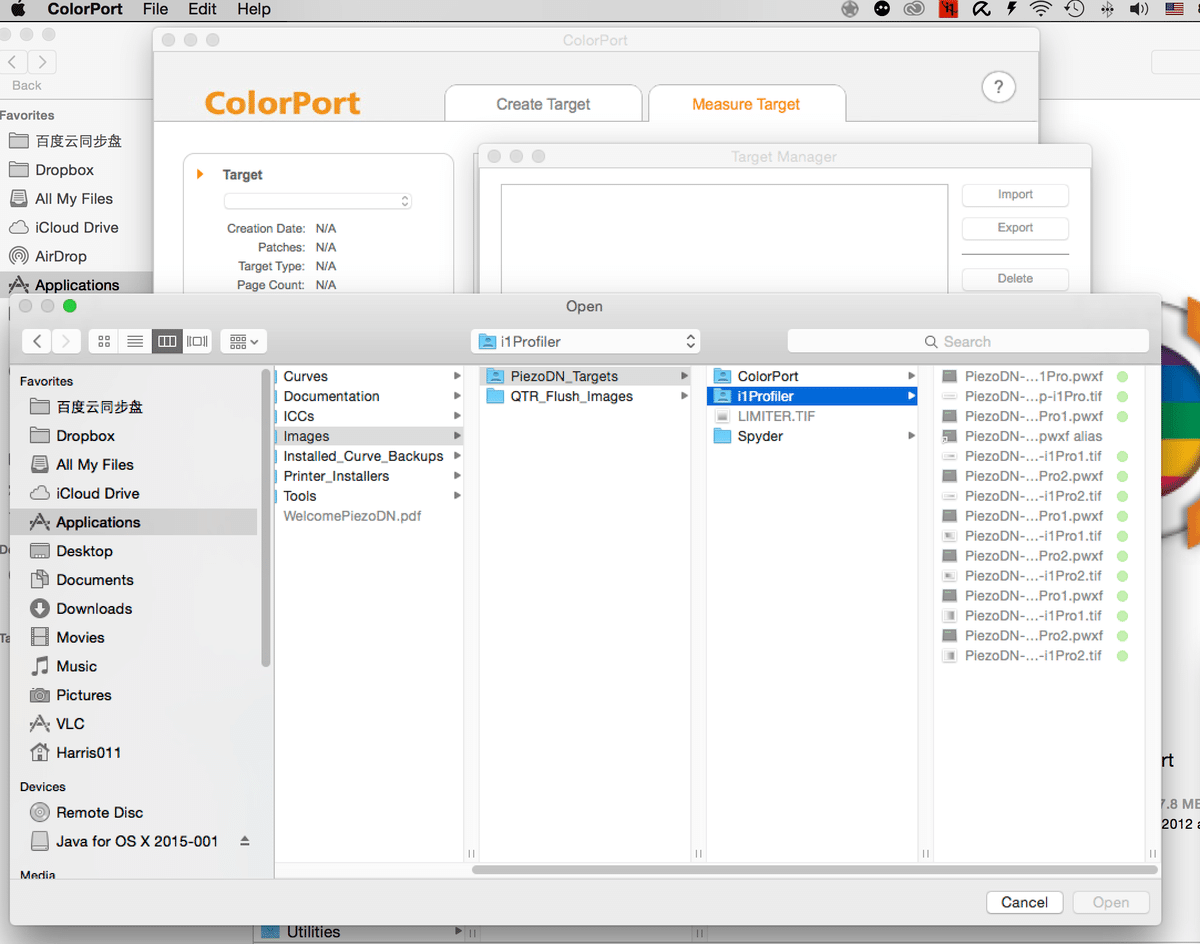Click the Cancel button
Viewport: 1200px width, 944px height.
point(1024,902)
